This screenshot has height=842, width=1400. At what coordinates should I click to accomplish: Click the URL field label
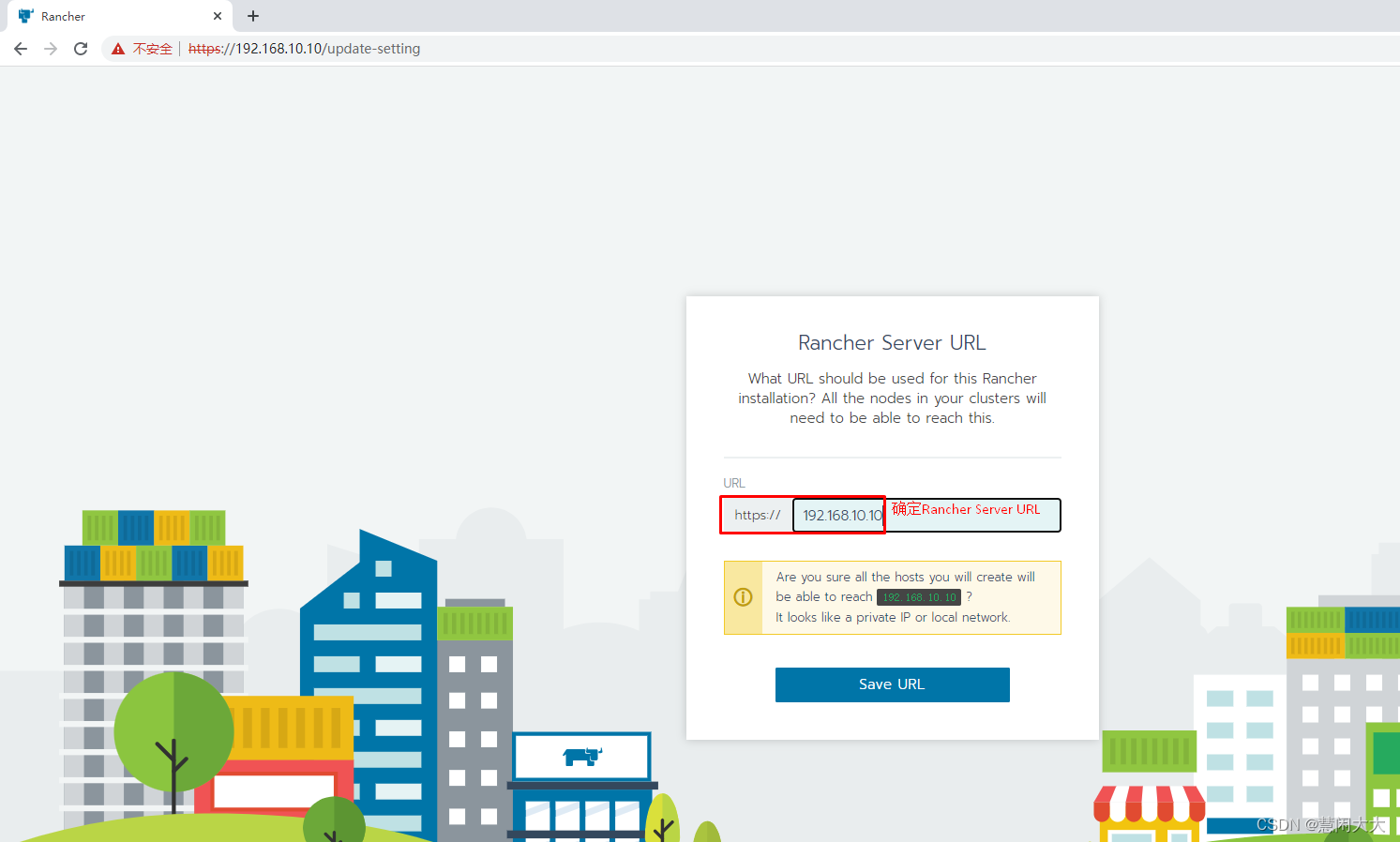pos(734,483)
